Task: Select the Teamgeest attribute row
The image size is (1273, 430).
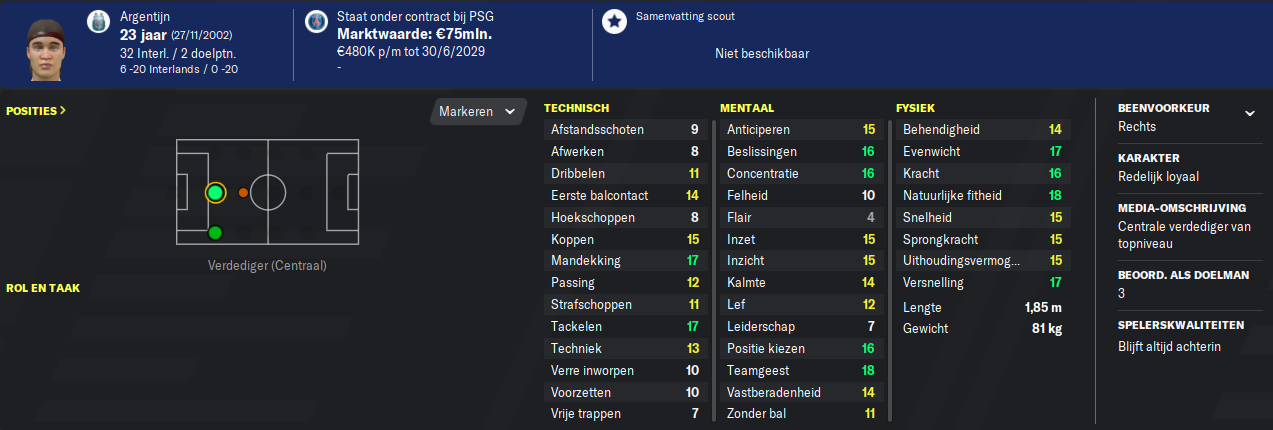Action: [x=801, y=370]
